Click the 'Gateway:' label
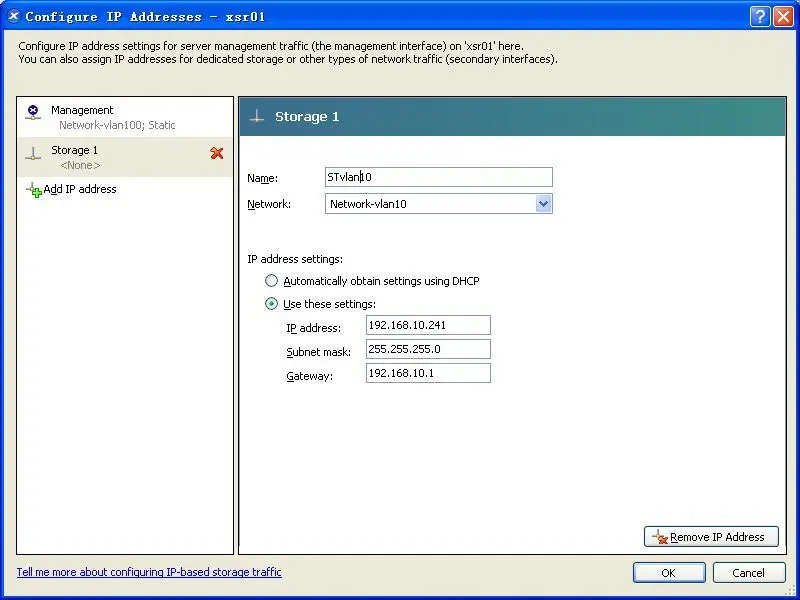 (x=309, y=377)
